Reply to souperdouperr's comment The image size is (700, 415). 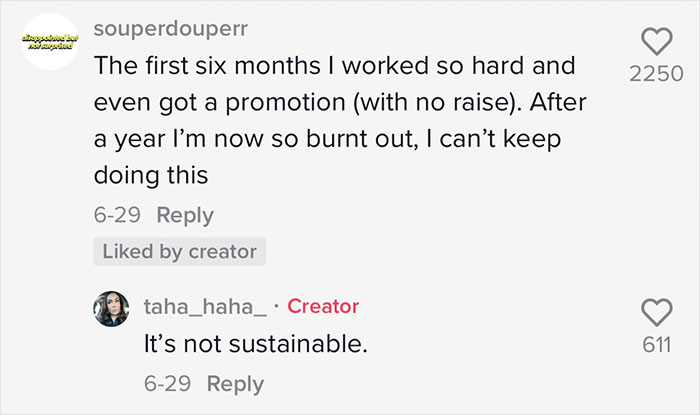(x=185, y=215)
